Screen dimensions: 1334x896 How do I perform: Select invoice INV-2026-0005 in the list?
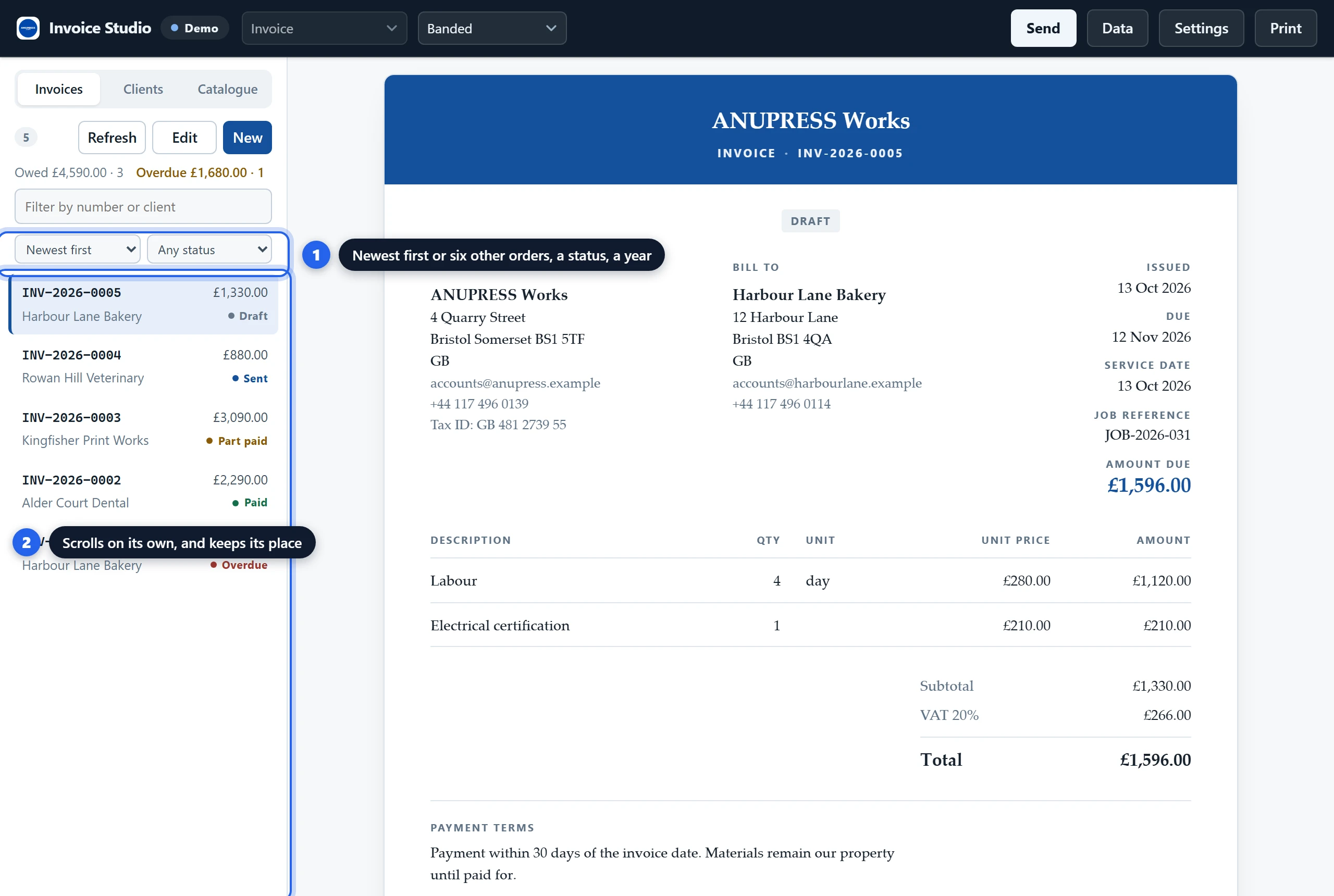point(143,304)
